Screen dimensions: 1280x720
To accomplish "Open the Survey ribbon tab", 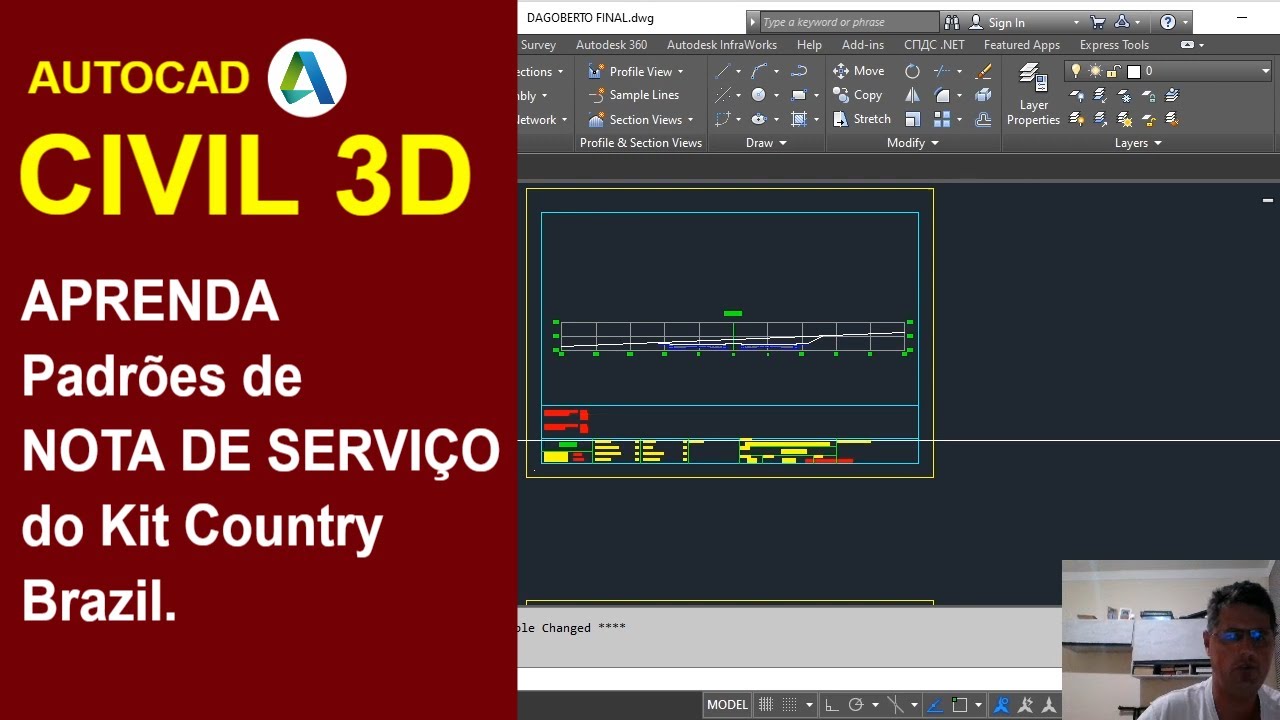I will pyautogui.click(x=538, y=45).
